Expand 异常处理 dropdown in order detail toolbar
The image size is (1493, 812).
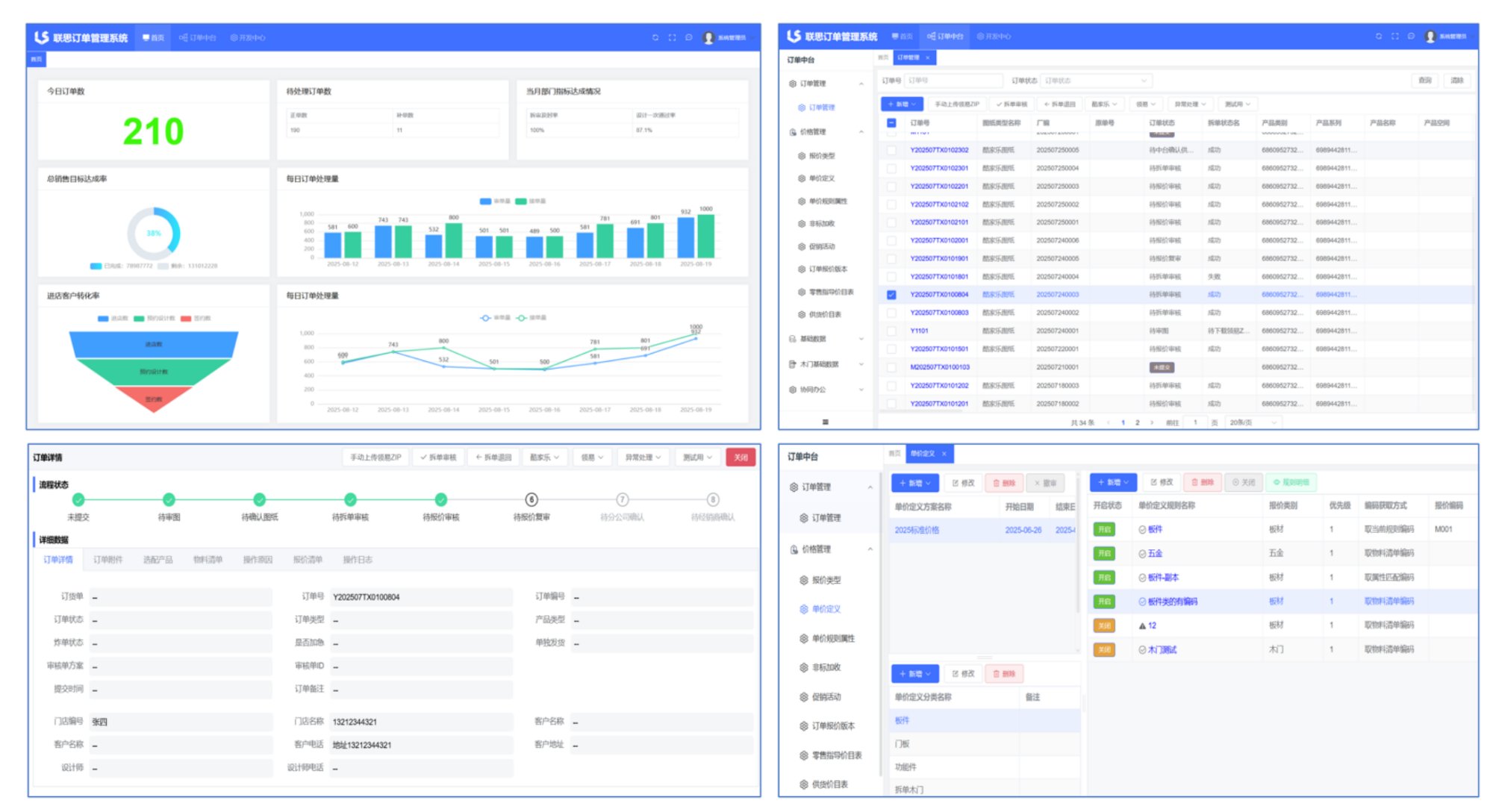coord(643,457)
